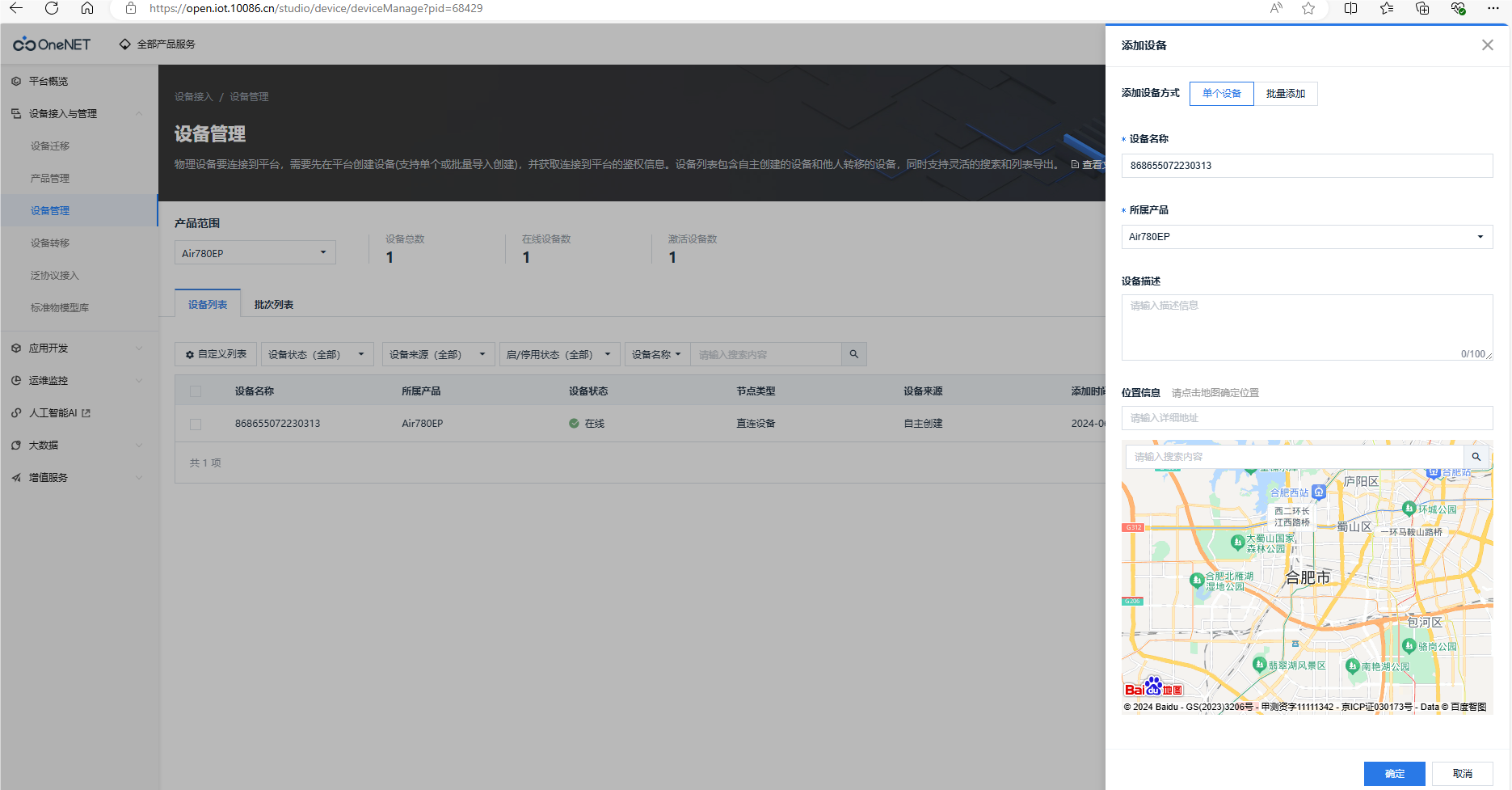This screenshot has height=790, width=1512.
Task: Click the 环城公园 park marker on map
Action: (1409, 509)
